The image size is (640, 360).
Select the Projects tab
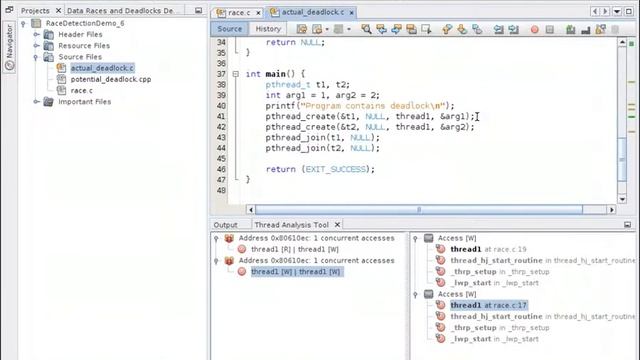coord(35,11)
